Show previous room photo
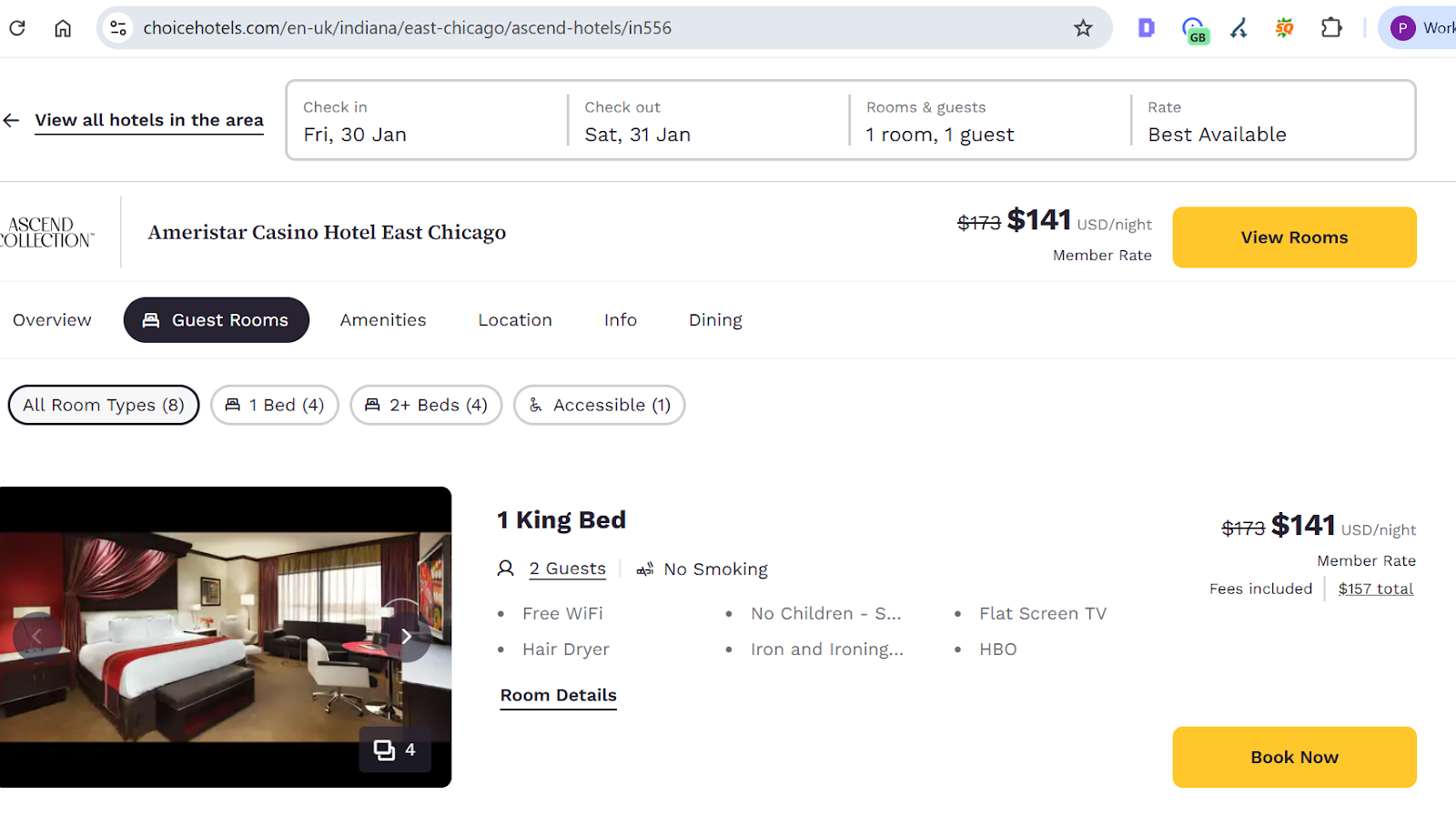This screenshot has width=1456, height=815. (x=37, y=636)
